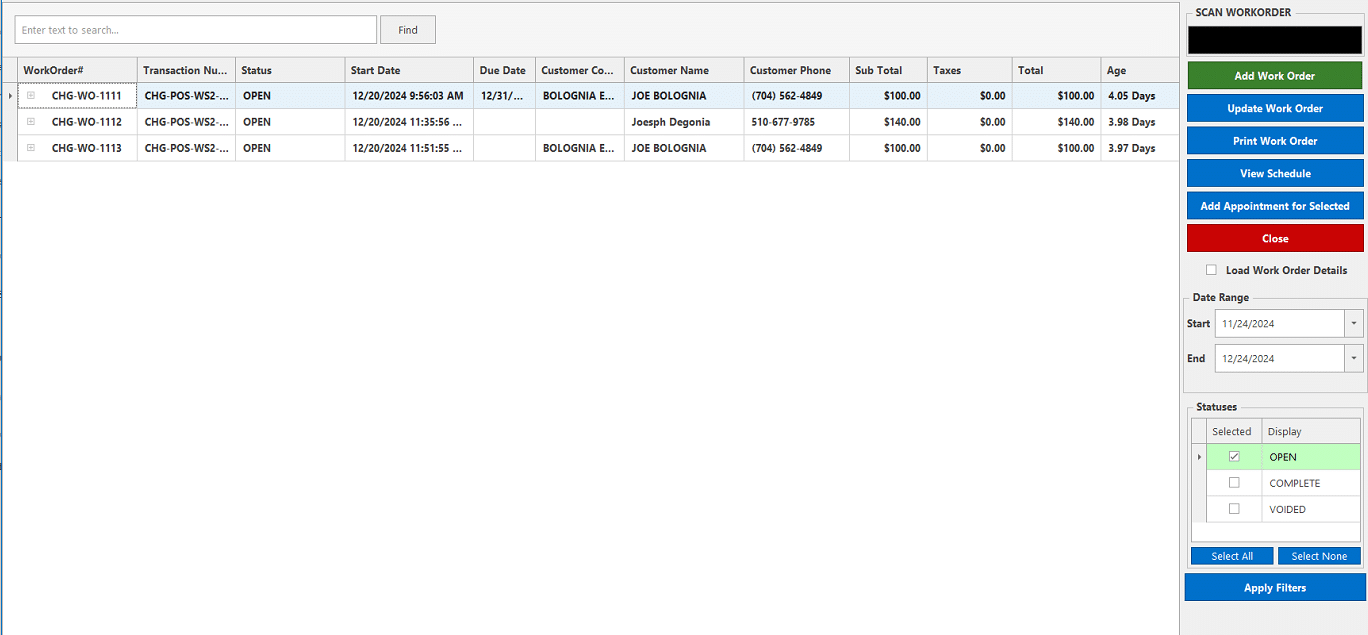
Task: Expand the CHG-WO-1112 work order row
Action: (x=31, y=122)
